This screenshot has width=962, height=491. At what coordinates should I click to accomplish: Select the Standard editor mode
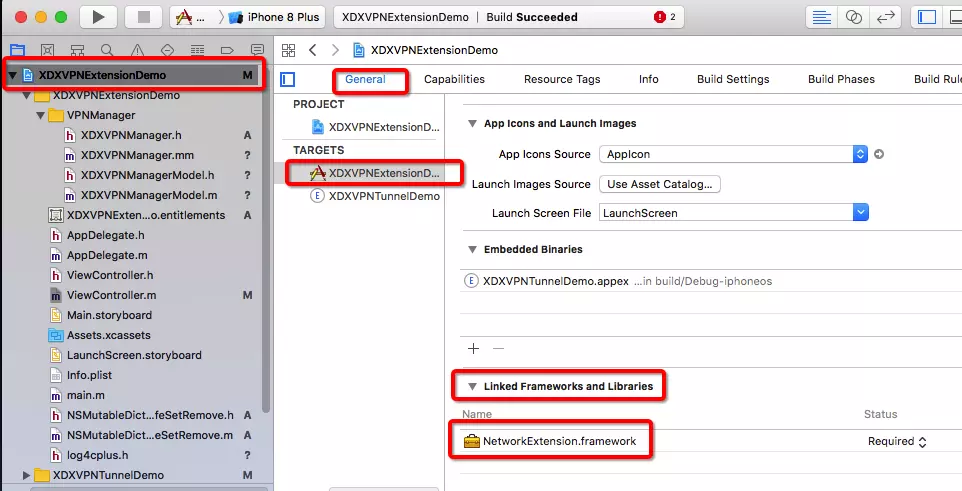pyautogui.click(x=821, y=17)
